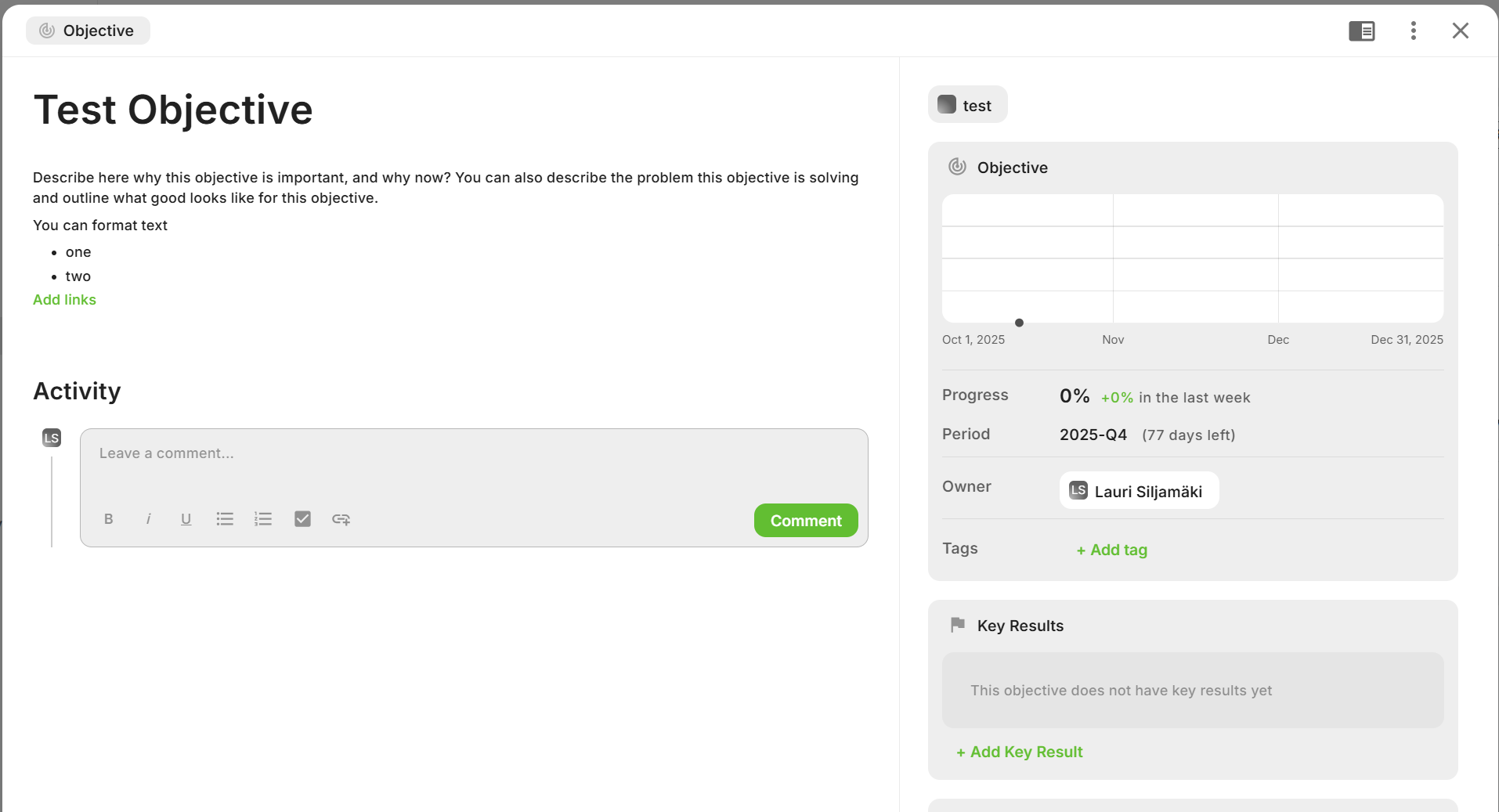
Task: Apply italic formatting in comment box
Action: [148, 519]
